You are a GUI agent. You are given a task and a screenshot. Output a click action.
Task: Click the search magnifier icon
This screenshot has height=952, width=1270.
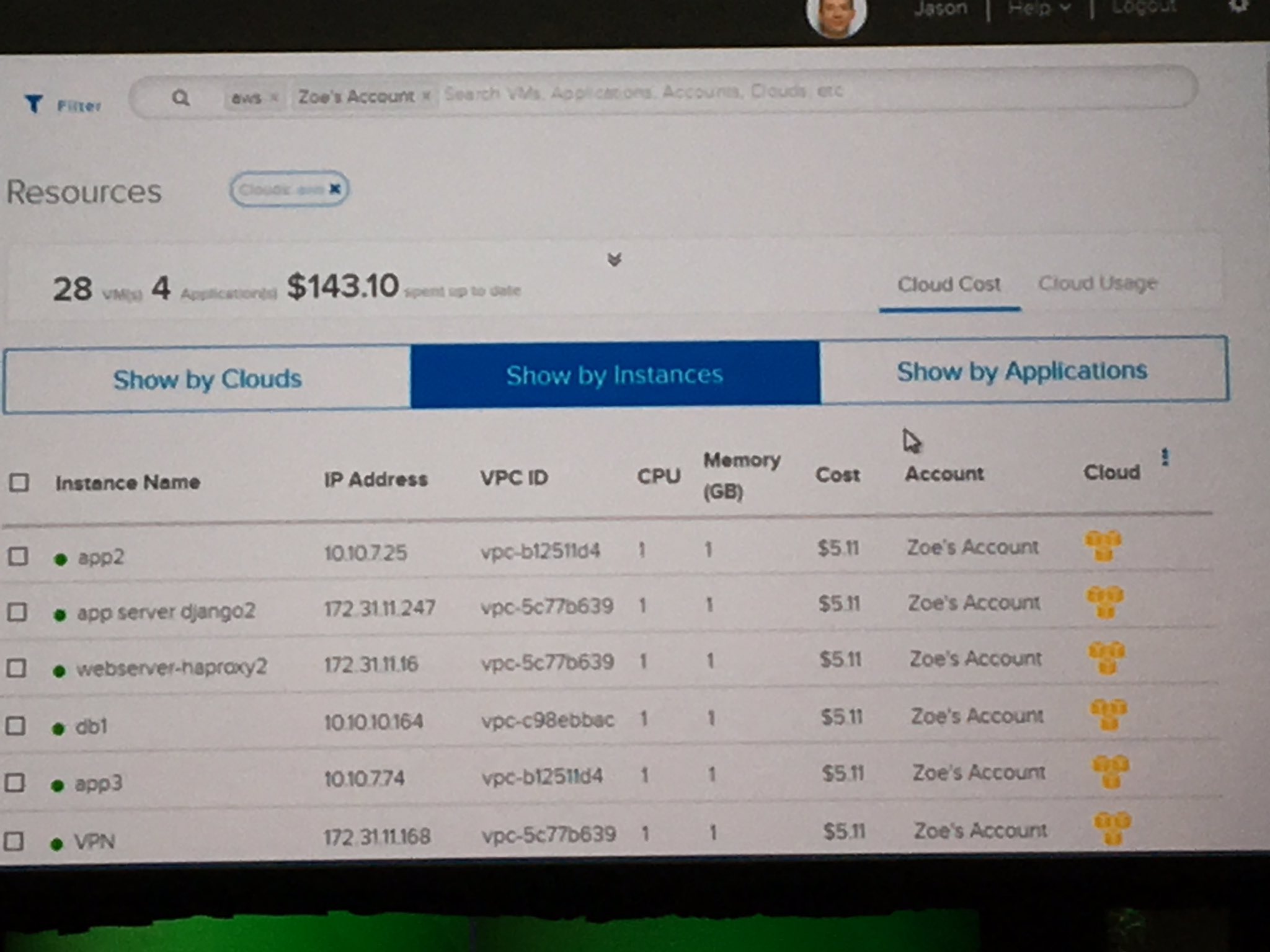180,98
